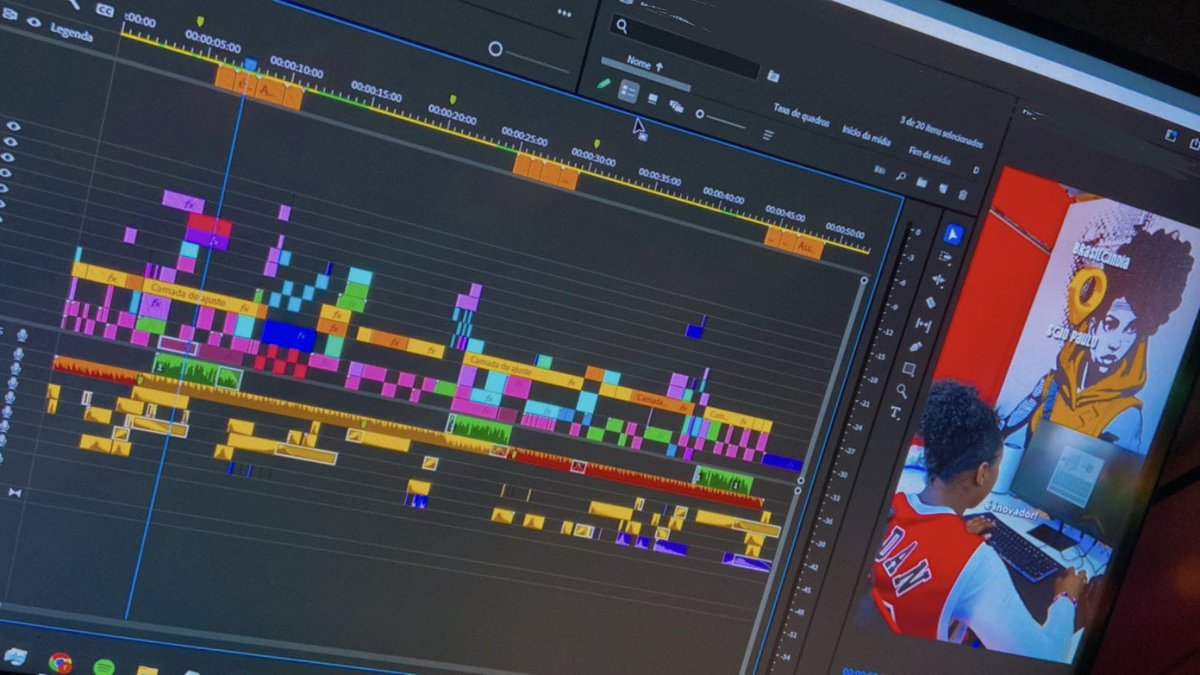Open Google Chrome from the taskbar
This screenshot has height=675, width=1200.
(x=60, y=662)
